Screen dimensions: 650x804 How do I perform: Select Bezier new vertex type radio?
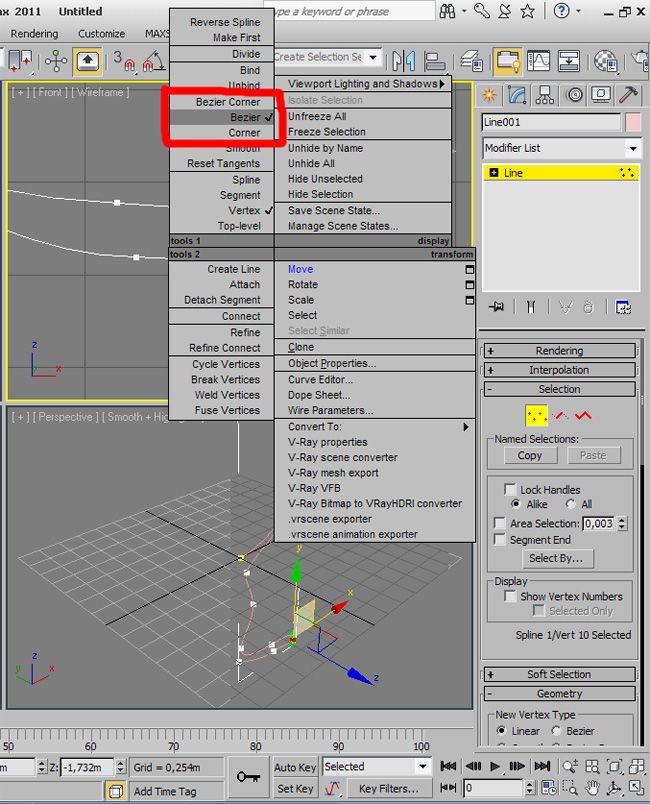pyautogui.click(x=556, y=730)
